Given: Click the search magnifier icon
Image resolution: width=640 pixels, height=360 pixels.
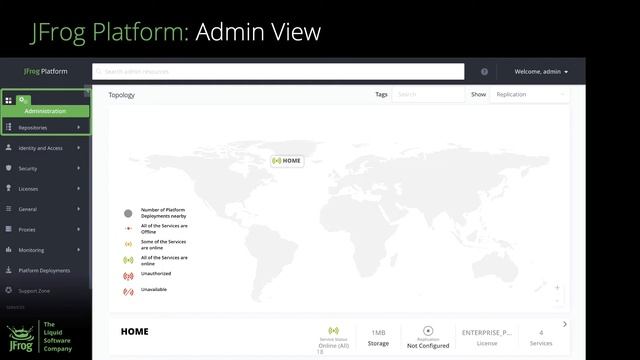Looking at the screenshot, I should pos(99,71).
